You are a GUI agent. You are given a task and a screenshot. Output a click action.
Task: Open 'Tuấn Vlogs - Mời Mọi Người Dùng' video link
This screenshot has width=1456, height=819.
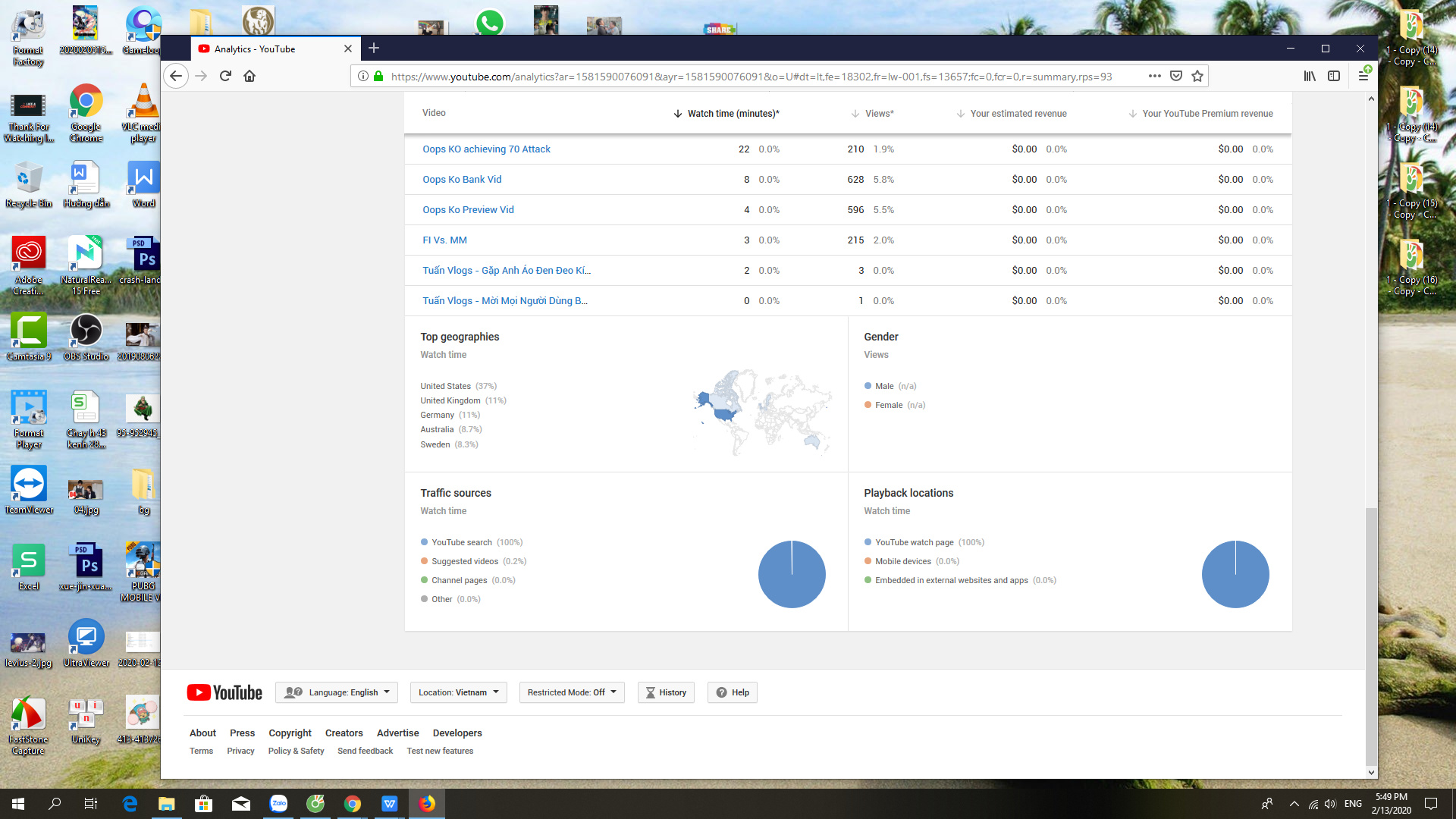[x=505, y=301]
